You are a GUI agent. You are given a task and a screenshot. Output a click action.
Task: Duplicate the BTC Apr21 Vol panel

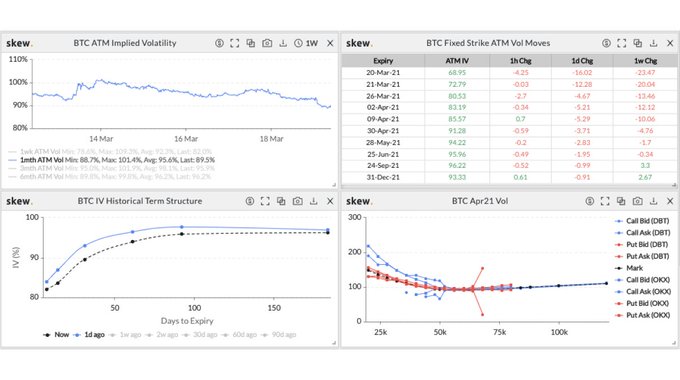621,201
